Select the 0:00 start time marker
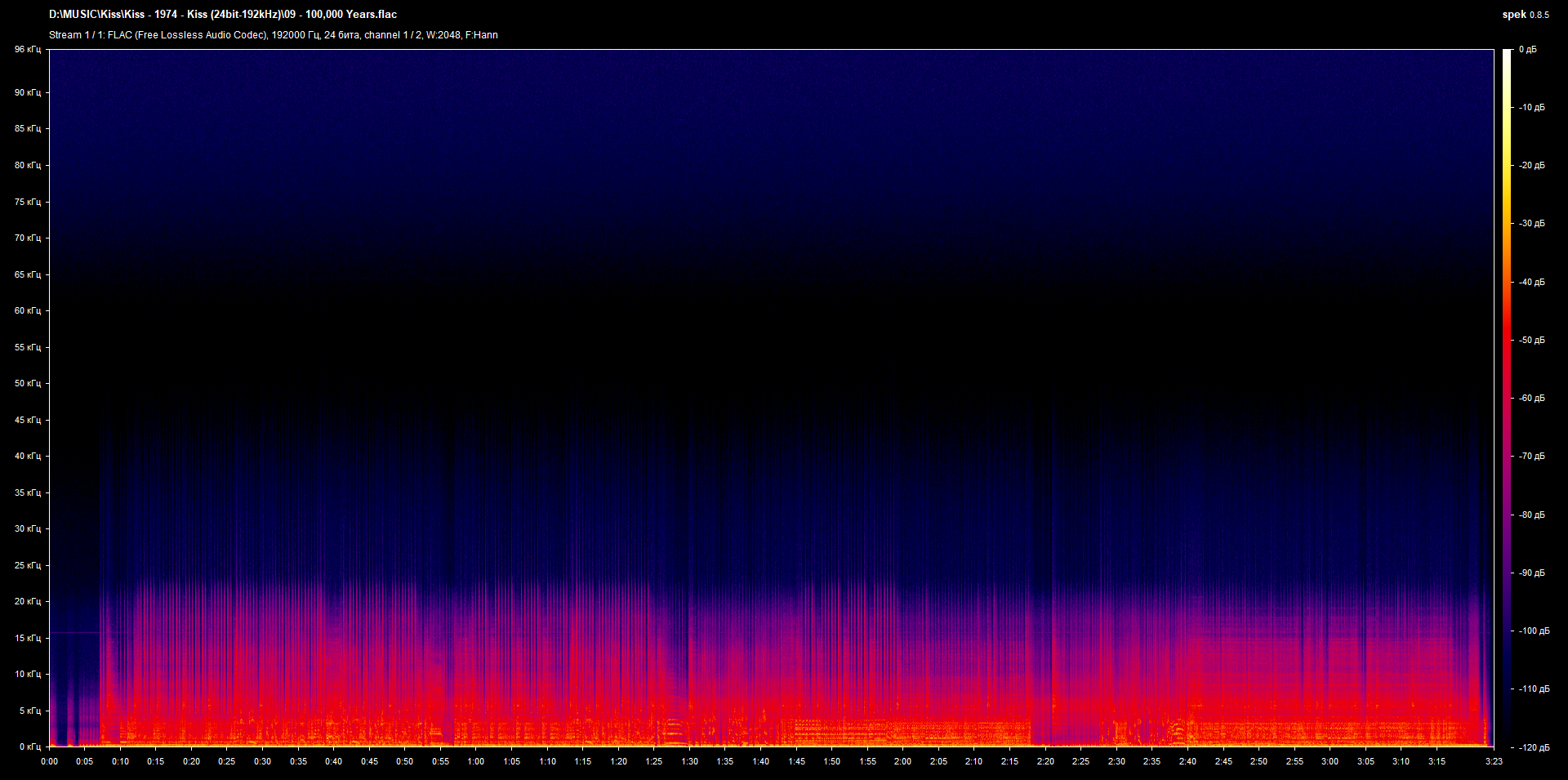The height and width of the screenshot is (780, 1568). coord(49,761)
